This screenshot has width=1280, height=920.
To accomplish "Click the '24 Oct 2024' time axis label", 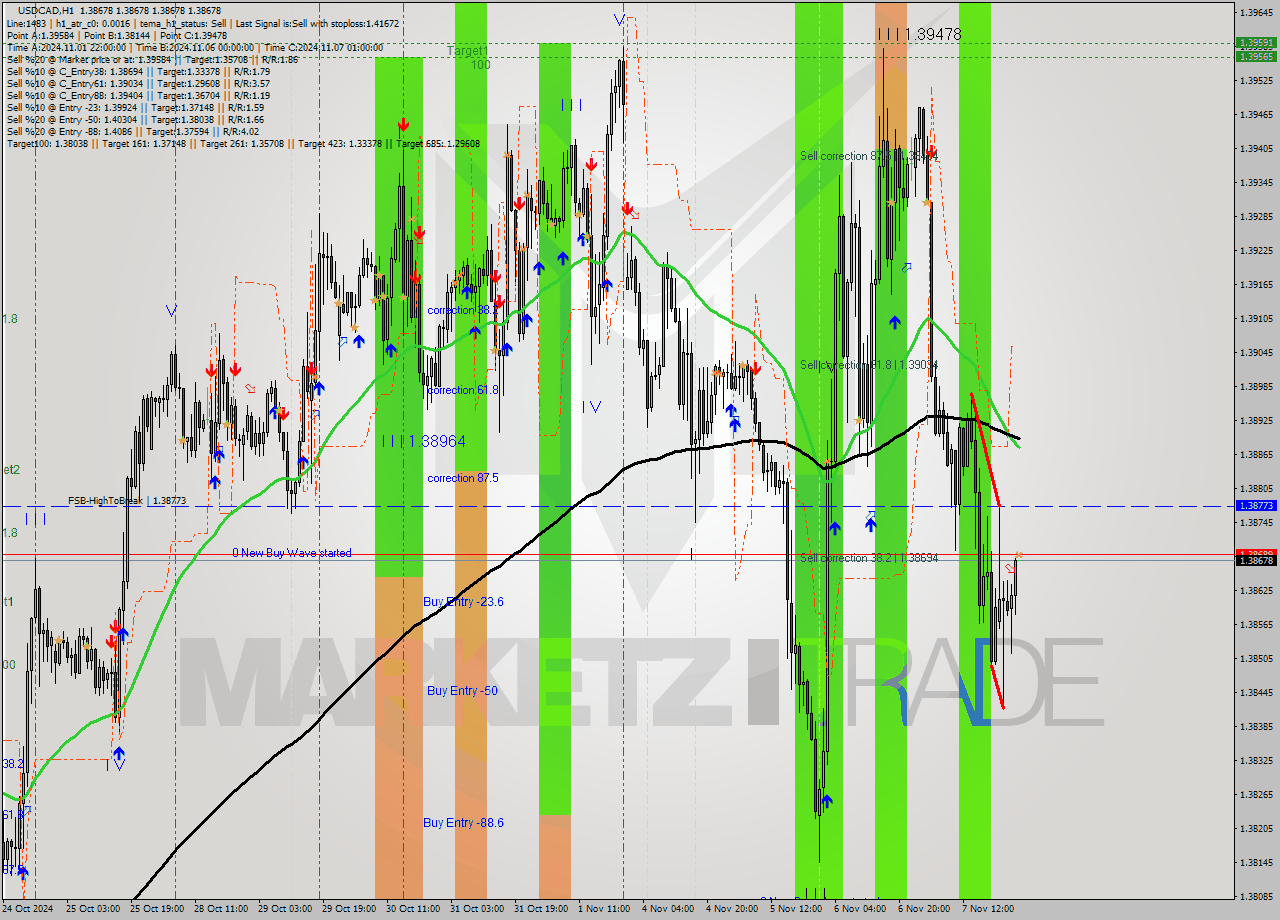I will click(x=29, y=909).
